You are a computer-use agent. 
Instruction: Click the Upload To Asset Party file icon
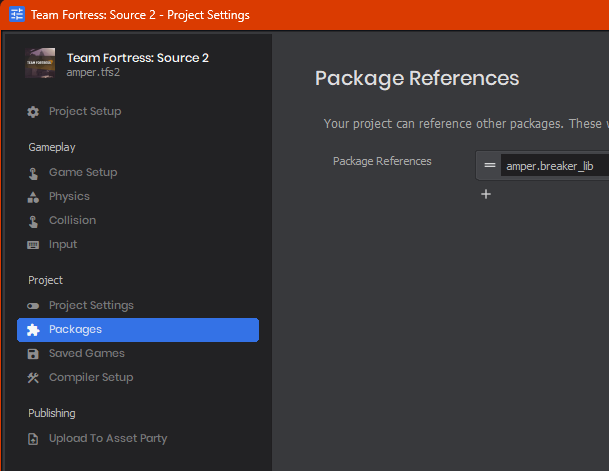click(33, 439)
